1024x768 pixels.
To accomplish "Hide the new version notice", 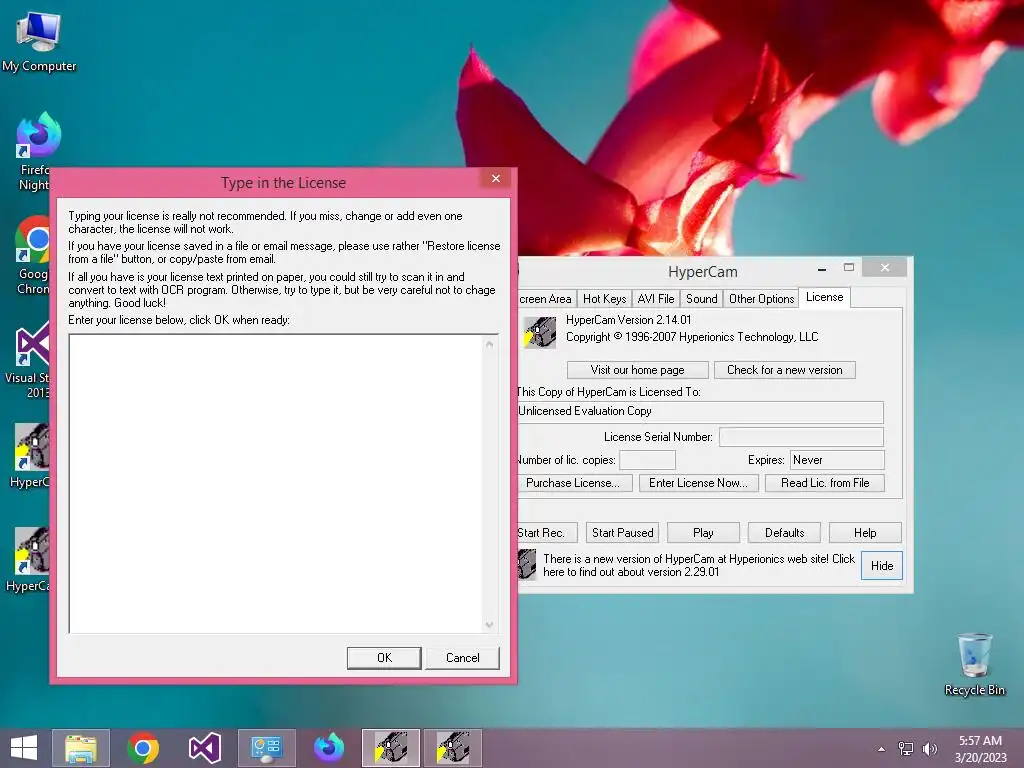I will pos(882,566).
